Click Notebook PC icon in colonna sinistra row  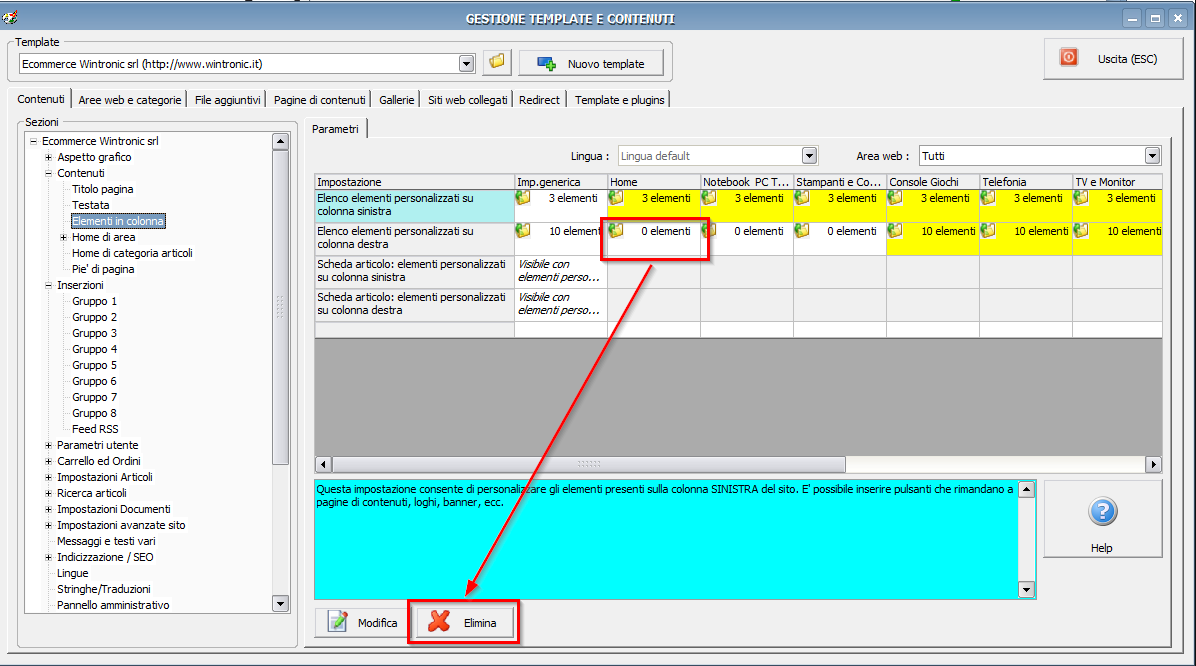coord(709,198)
